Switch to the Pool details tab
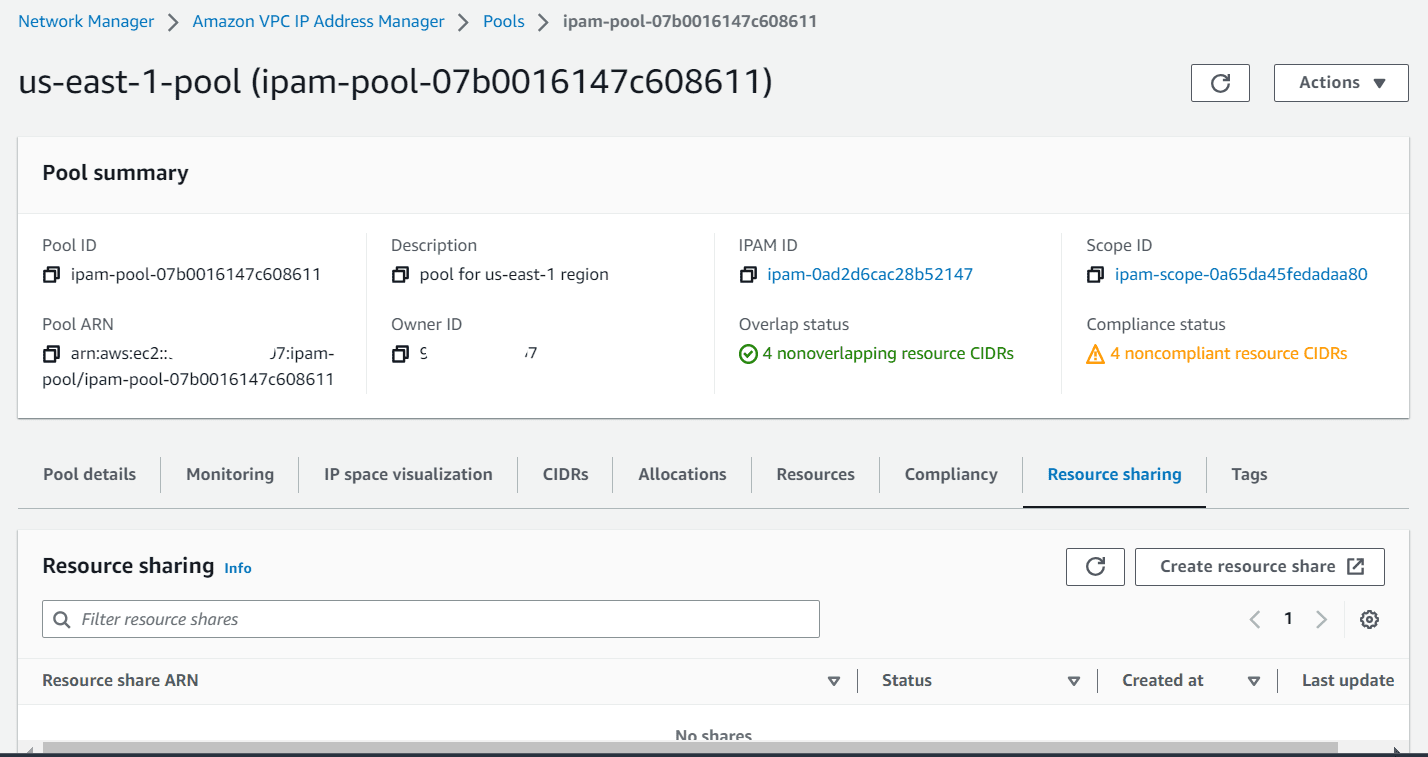Image resolution: width=1428 pixels, height=757 pixels. pyautogui.click(x=89, y=475)
